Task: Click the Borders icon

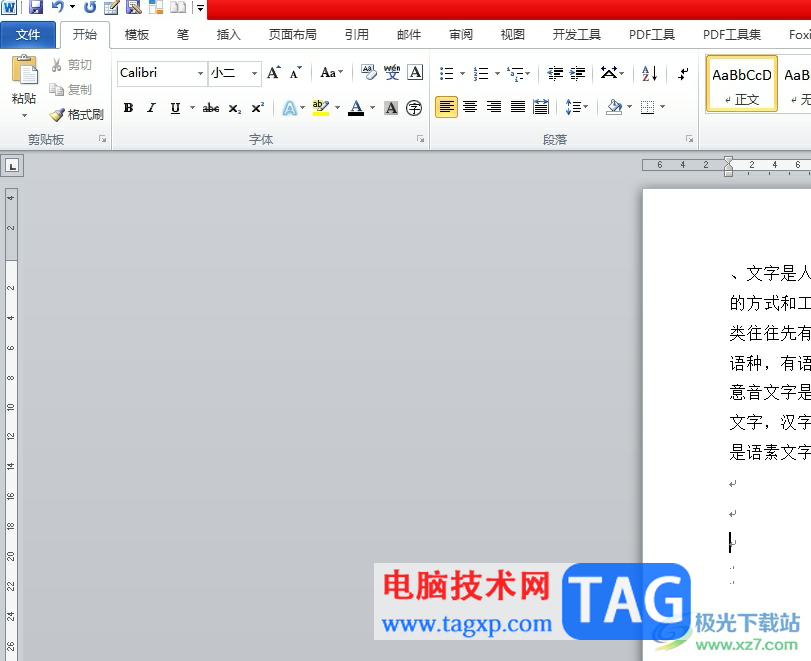Action: [x=647, y=107]
